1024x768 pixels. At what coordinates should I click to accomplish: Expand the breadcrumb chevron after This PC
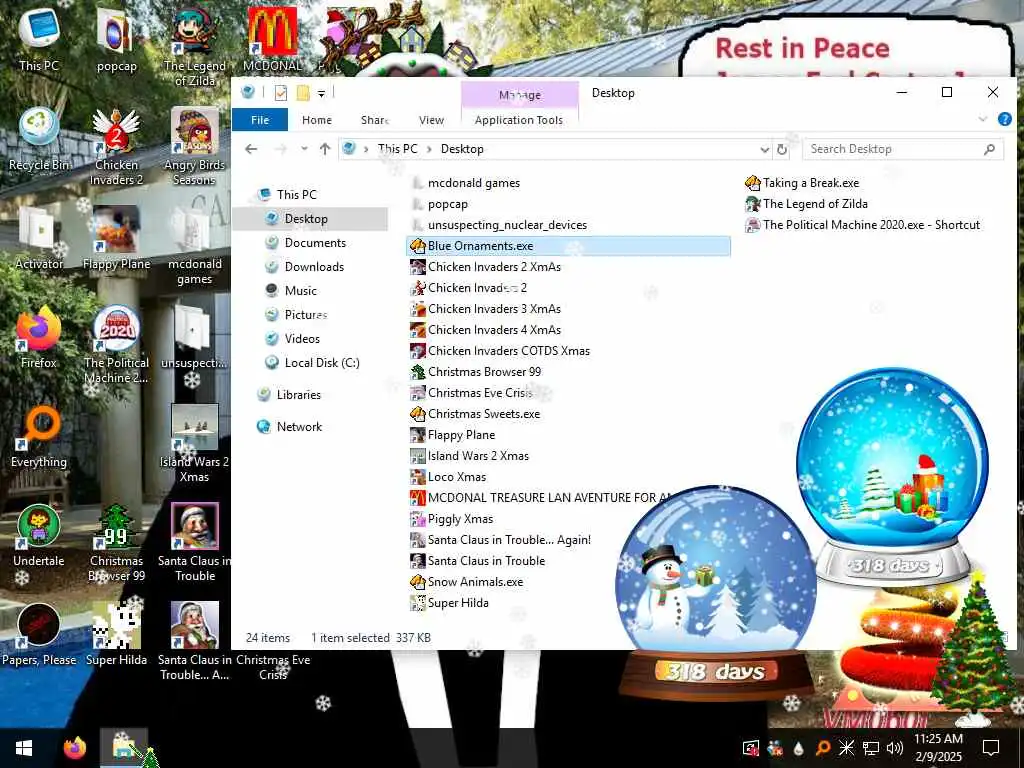pyautogui.click(x=428, y=149)
